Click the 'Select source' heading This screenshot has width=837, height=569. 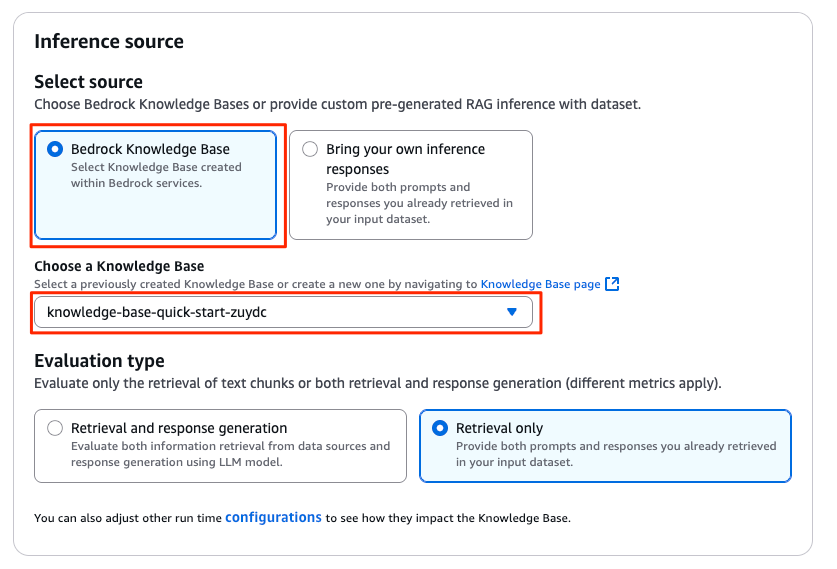pyautogui.click(x=89, y=82)
